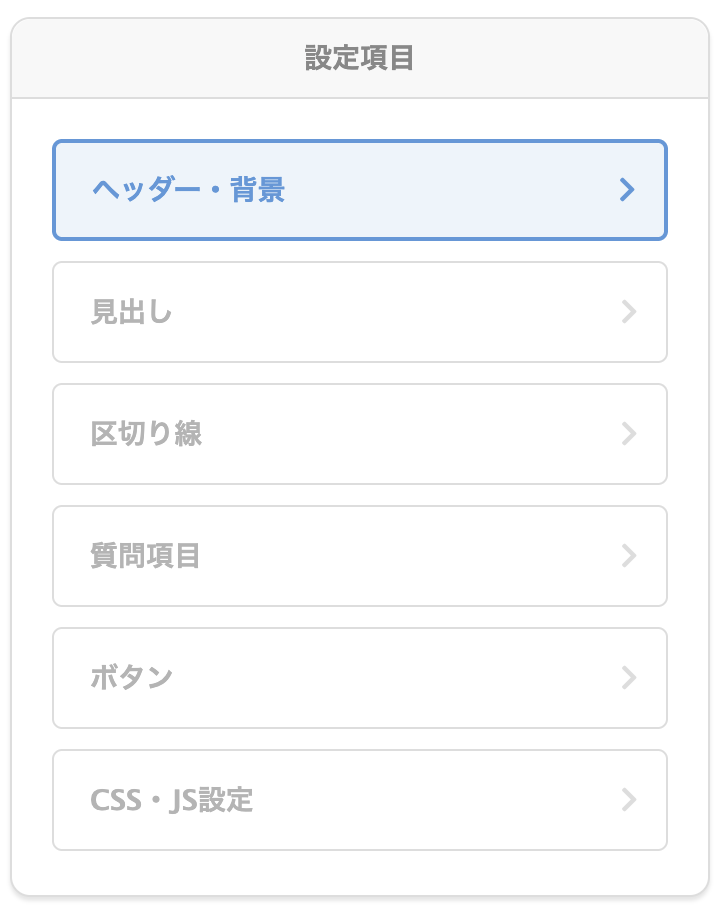The width and height of the screenshot is (724, 910).
Task: Click the 質問項目 label text
Action: pyautogui.click(x=146, y=555)
